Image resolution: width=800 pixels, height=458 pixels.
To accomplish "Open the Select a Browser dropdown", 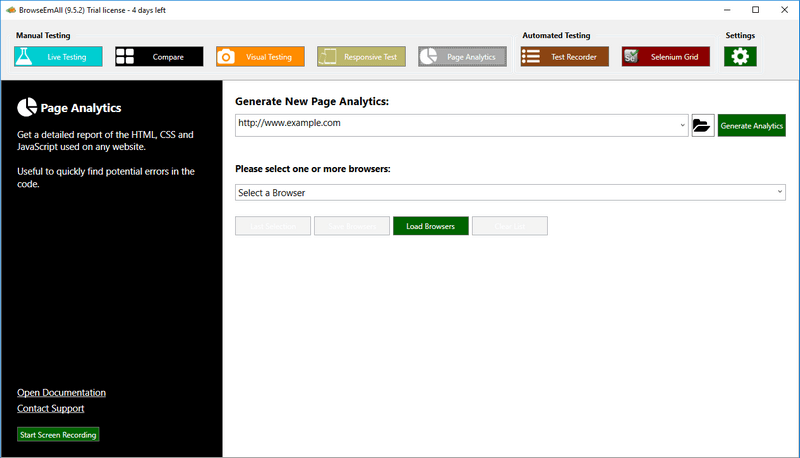I will coord(510,192).
